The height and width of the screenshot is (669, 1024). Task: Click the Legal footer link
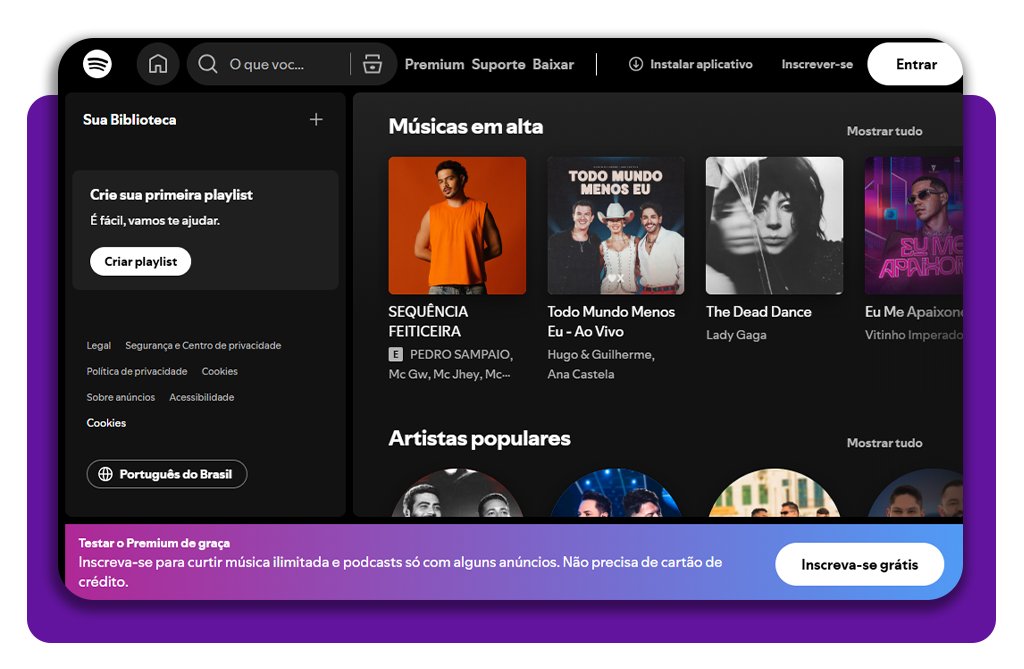coord(99,346)
